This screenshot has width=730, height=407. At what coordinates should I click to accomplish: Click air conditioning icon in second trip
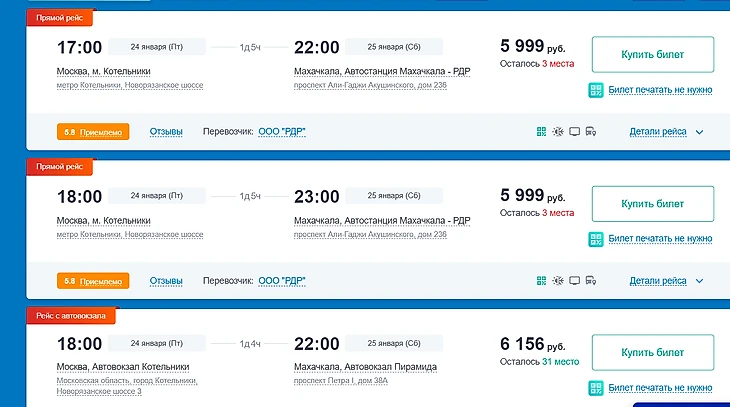click(557, 281)
